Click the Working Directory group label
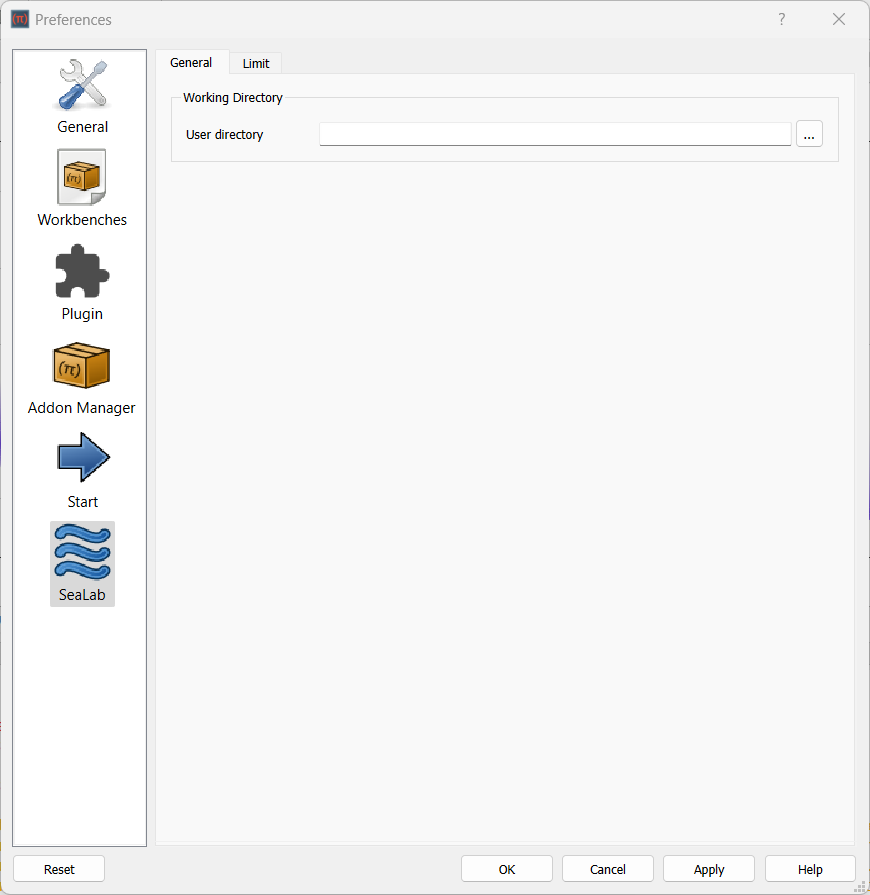This screenshot has width=870, height=895. click(232, 97)
